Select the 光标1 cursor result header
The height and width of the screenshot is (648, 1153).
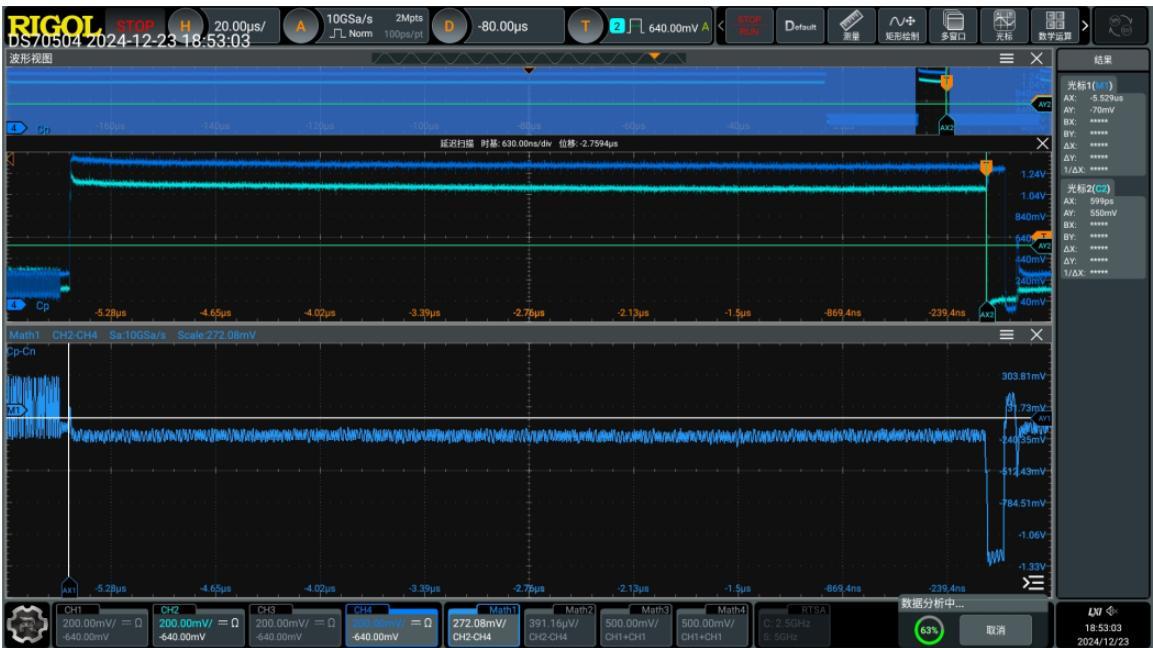[1090, 85]
